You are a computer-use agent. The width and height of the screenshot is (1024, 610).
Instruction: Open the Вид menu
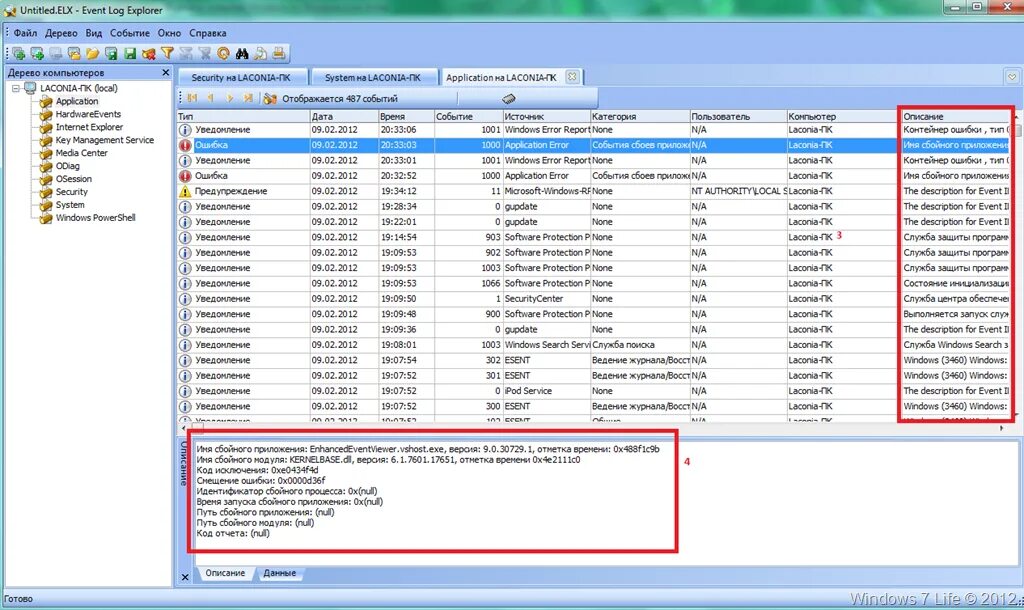pos(94,33)
